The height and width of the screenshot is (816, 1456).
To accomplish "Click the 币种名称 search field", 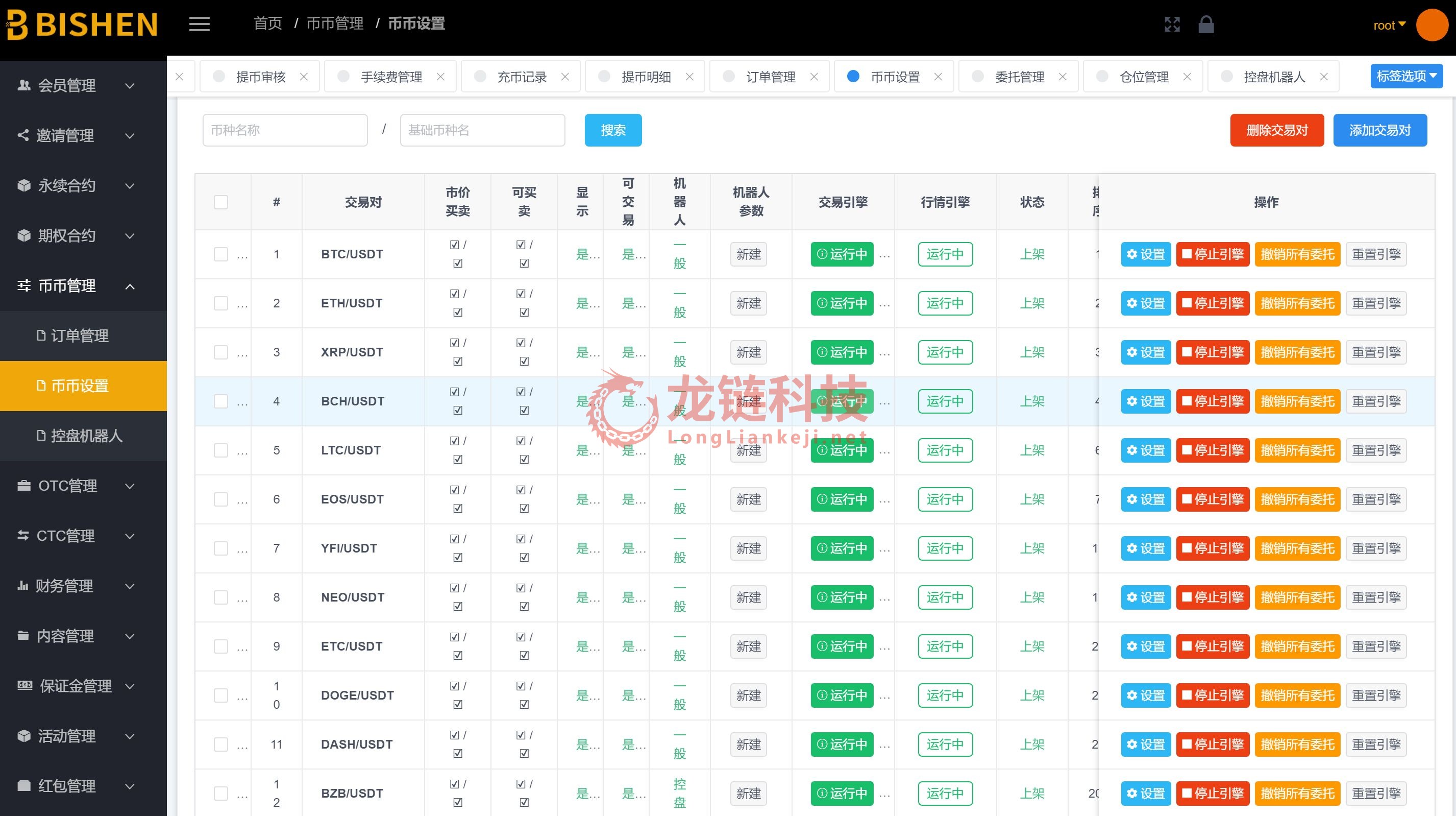I will coord(285,130).
